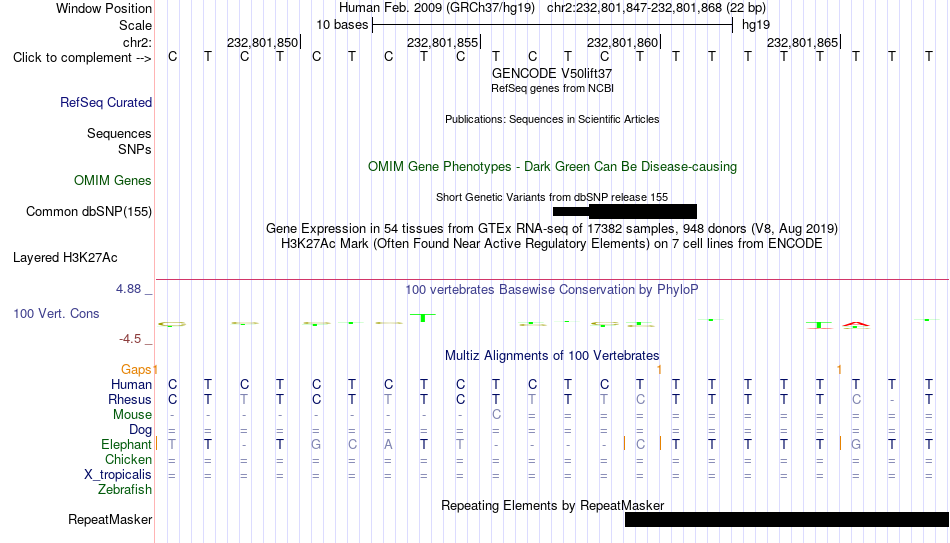The width and height of the screenshot is (950, 543).
Task: Select the Window Position track label
Action: pyautogui.click(x=104, y=8)
